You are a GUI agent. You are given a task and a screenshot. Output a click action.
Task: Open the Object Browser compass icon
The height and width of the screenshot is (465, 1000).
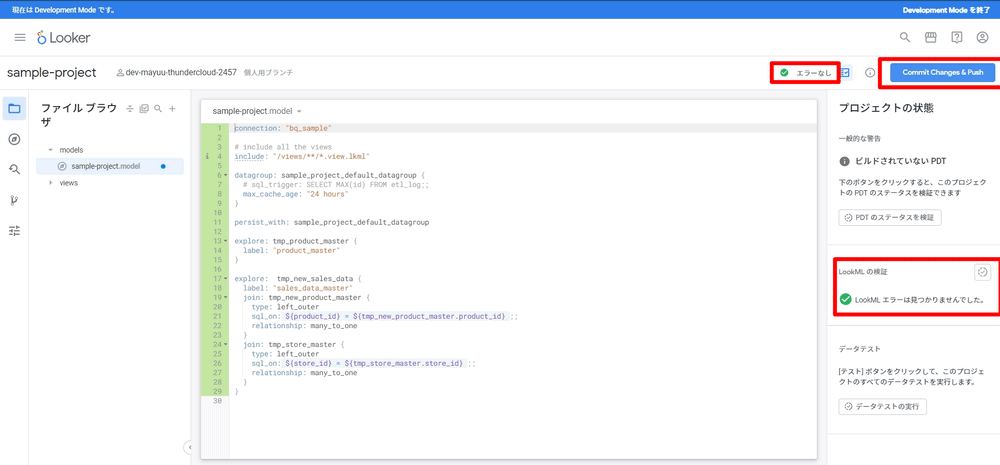click(14, 139)
